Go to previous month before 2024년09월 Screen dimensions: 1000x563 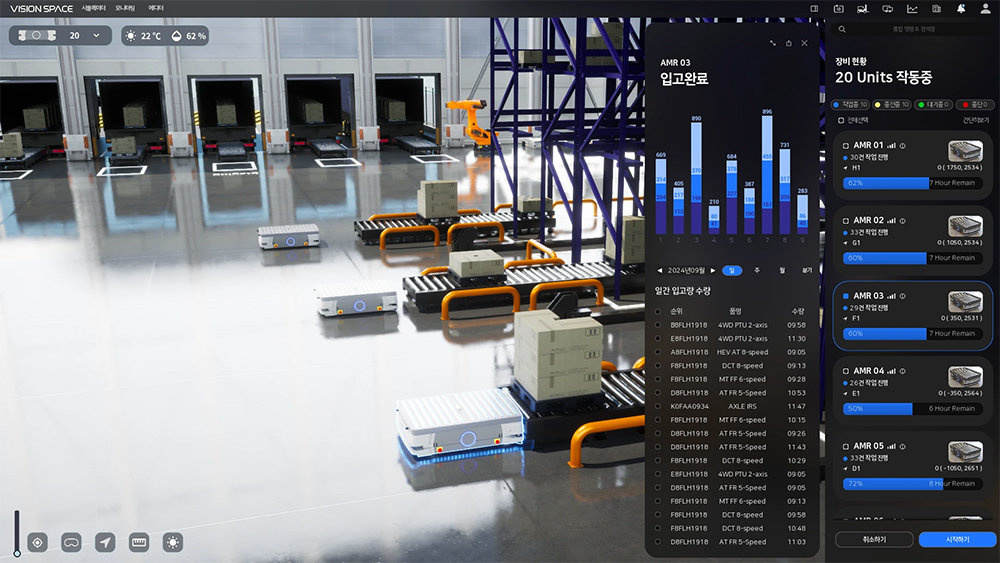[659, 270]
